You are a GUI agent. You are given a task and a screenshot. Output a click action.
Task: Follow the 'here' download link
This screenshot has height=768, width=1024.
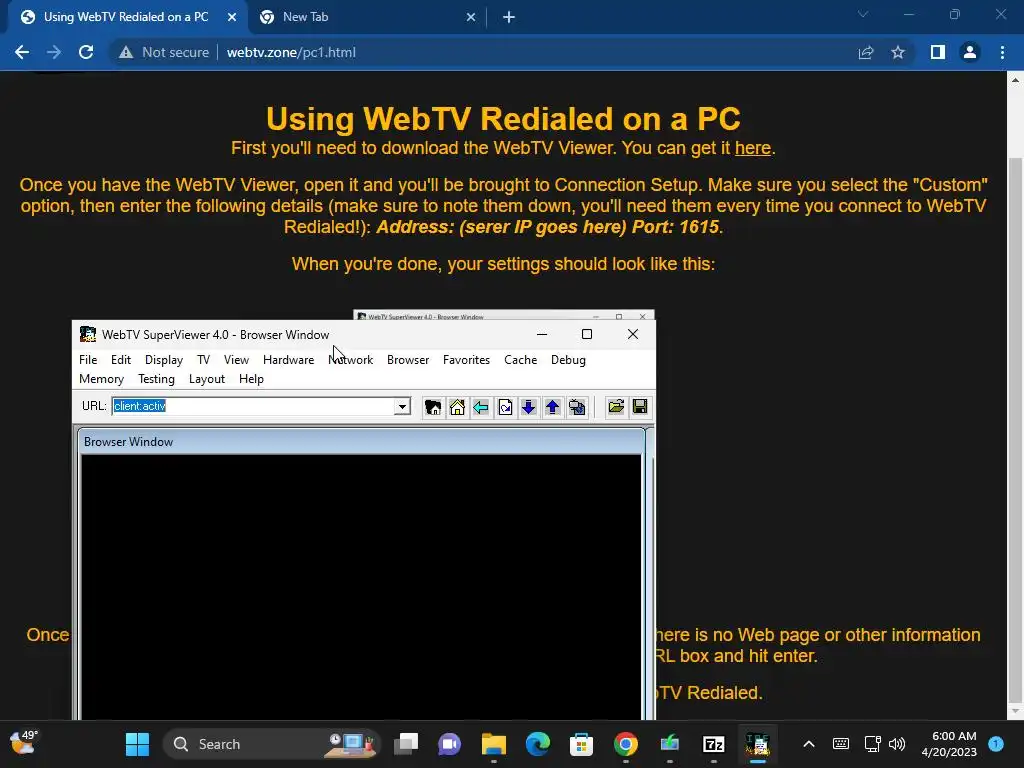753,148
